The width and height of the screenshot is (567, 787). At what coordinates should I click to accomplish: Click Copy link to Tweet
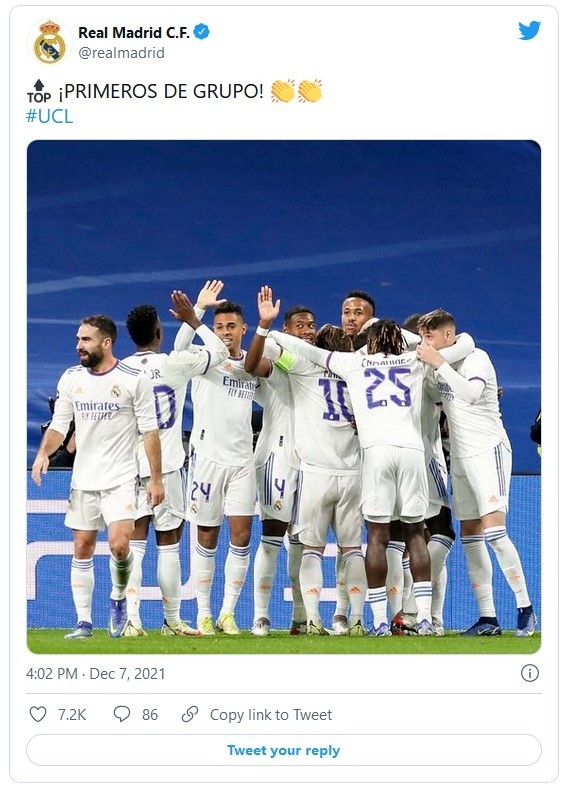pos(271,714)
